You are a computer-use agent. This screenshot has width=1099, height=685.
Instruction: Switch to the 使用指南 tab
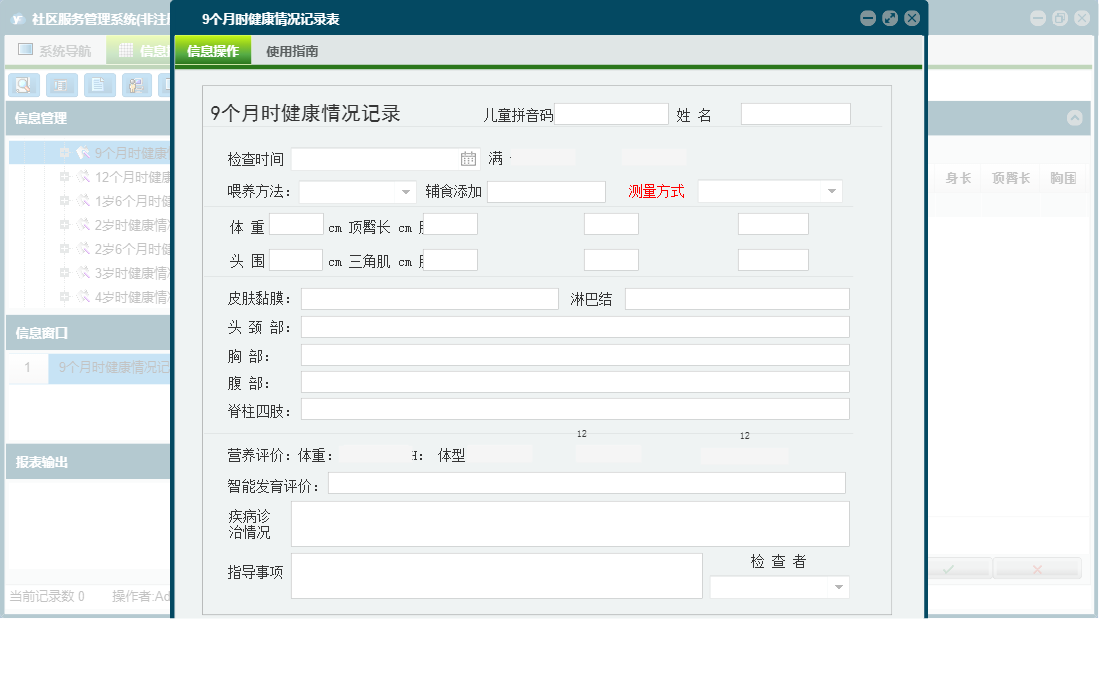(x=292, y=51)
